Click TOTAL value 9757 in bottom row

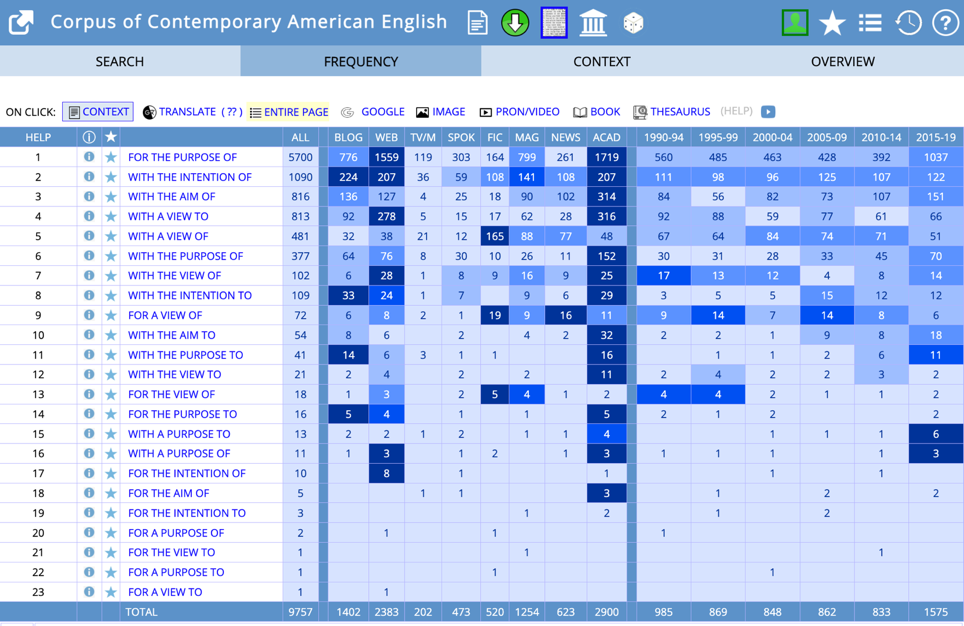(301, 612)
